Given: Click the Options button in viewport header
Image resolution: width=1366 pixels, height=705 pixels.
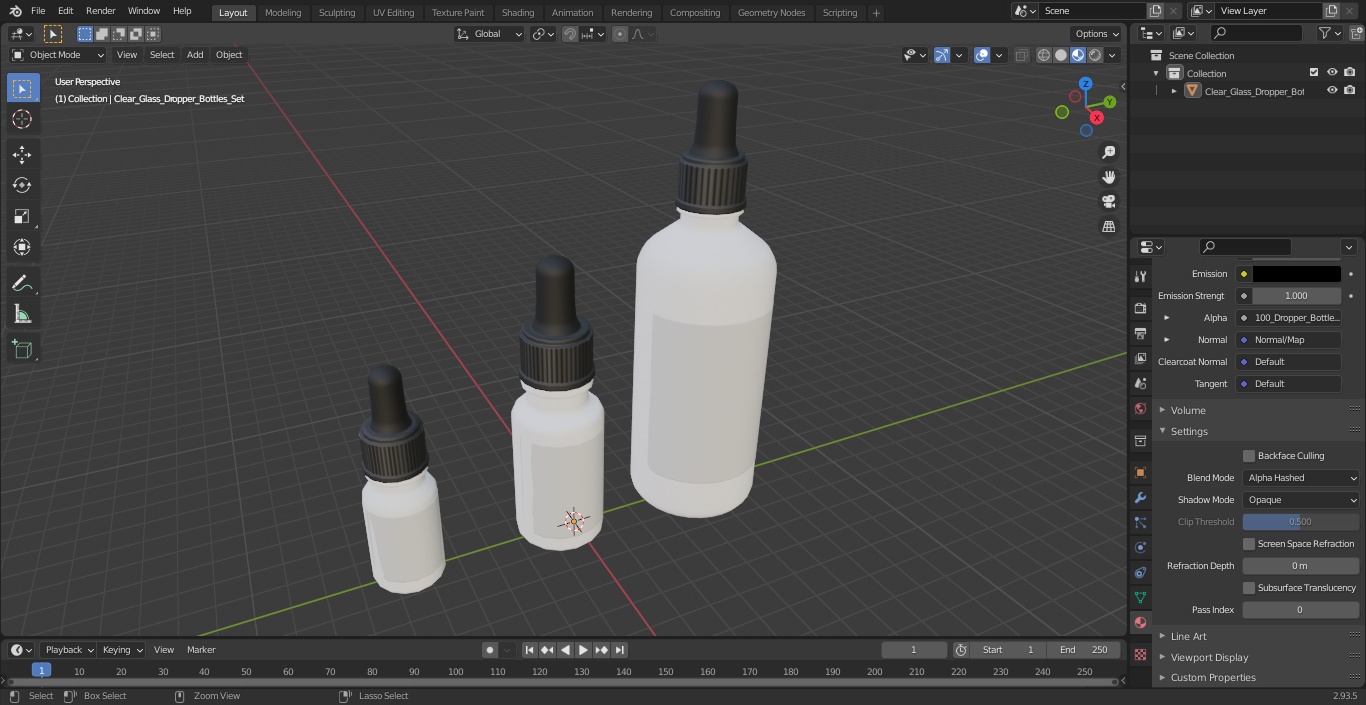Looking at the screenshot, I should 1098,34.
